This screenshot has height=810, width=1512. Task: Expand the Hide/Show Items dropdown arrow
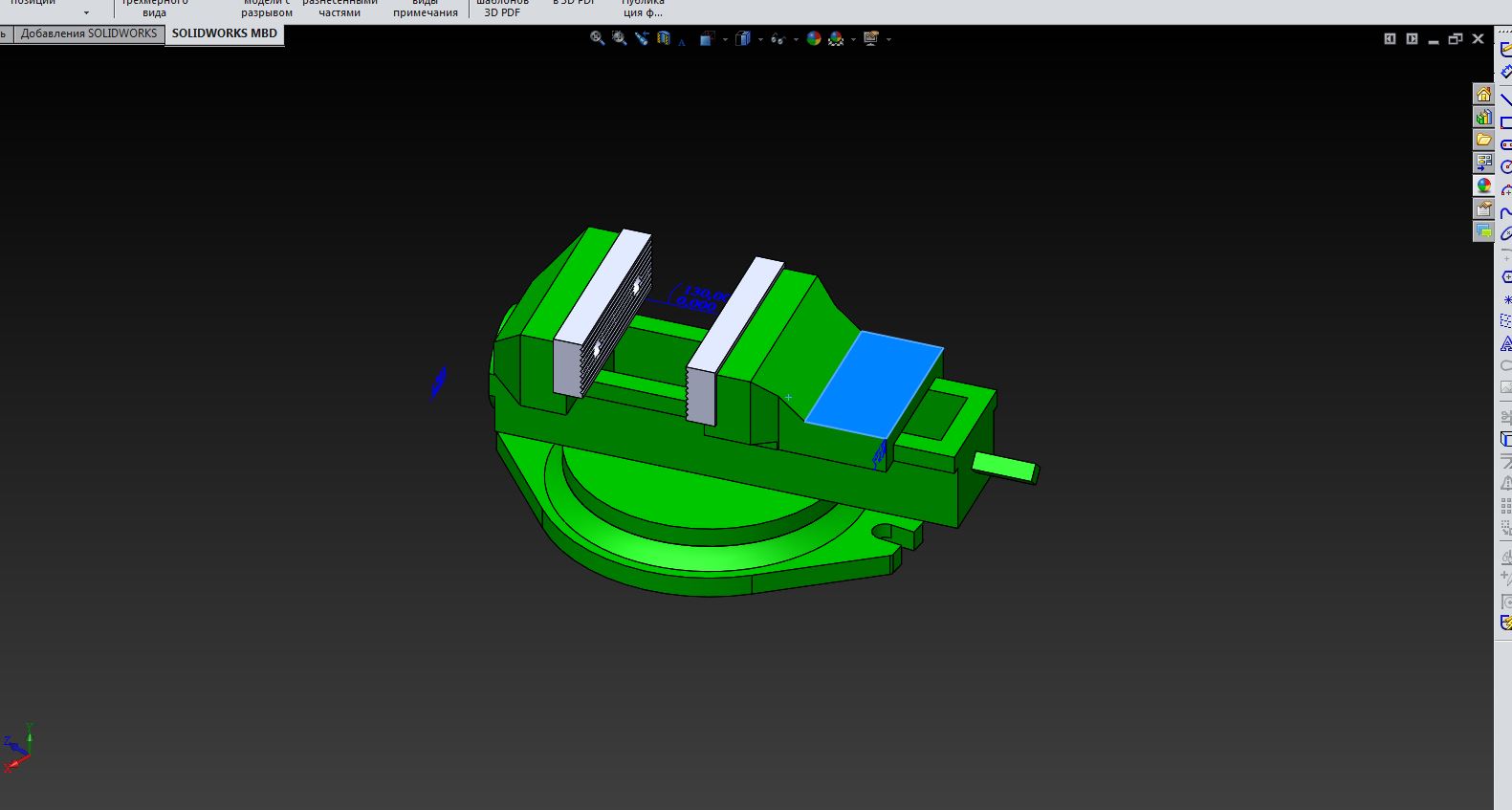click(796, 39)
